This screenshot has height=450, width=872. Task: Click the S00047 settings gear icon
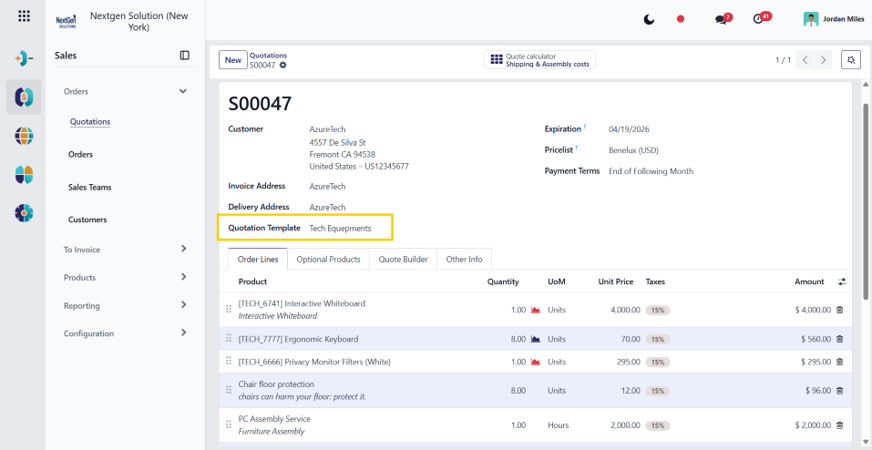pos(283,65)
